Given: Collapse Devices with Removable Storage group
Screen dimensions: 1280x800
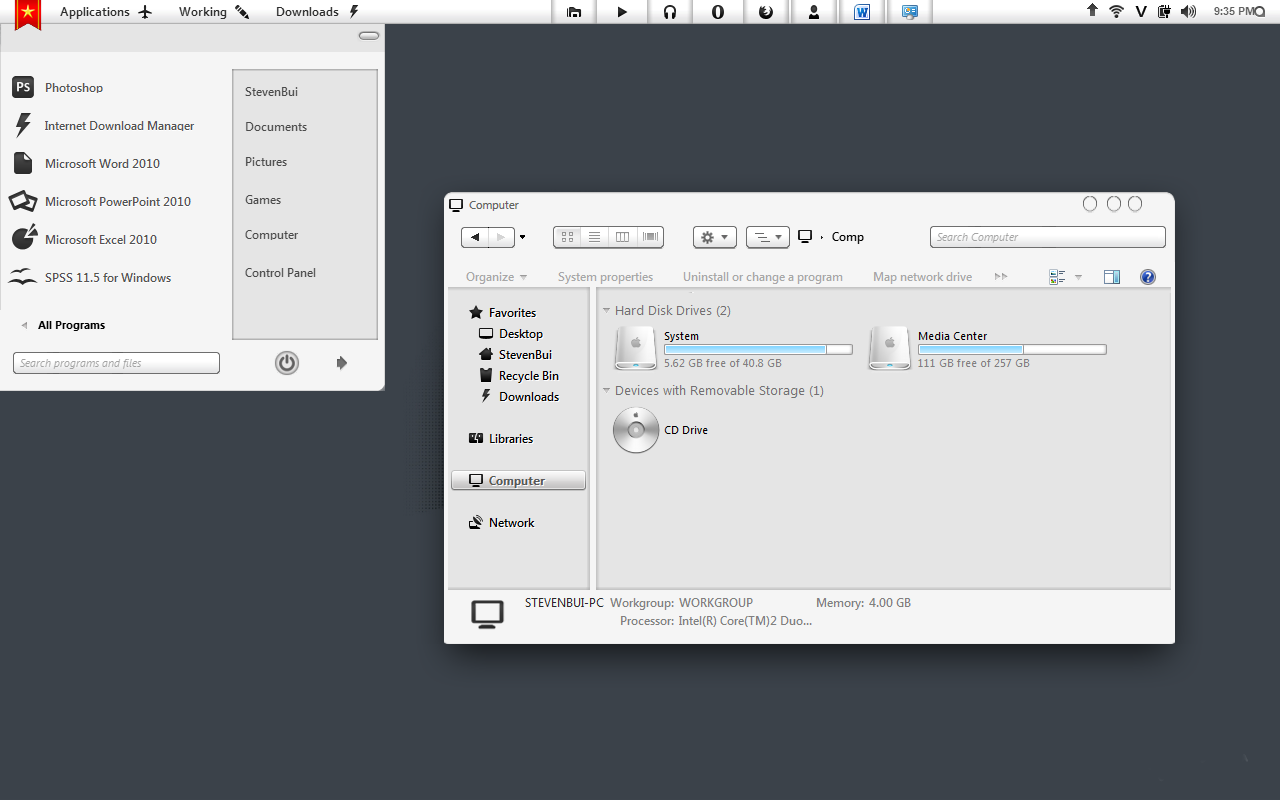Looking at the screenshot, I should [606, 390].
